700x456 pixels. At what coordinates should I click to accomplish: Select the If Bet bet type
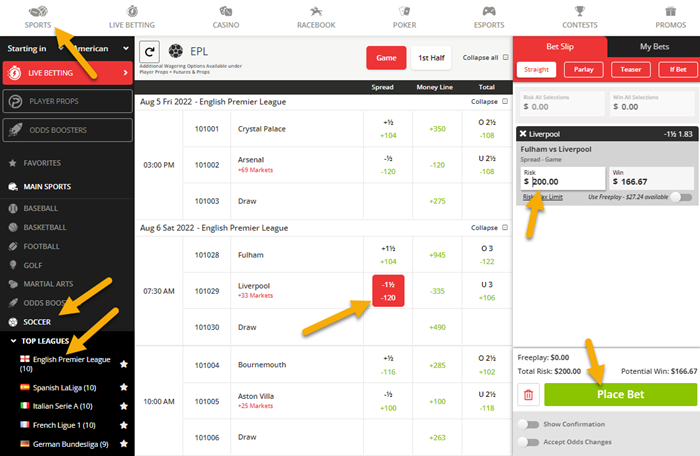(x=678, y=69)
